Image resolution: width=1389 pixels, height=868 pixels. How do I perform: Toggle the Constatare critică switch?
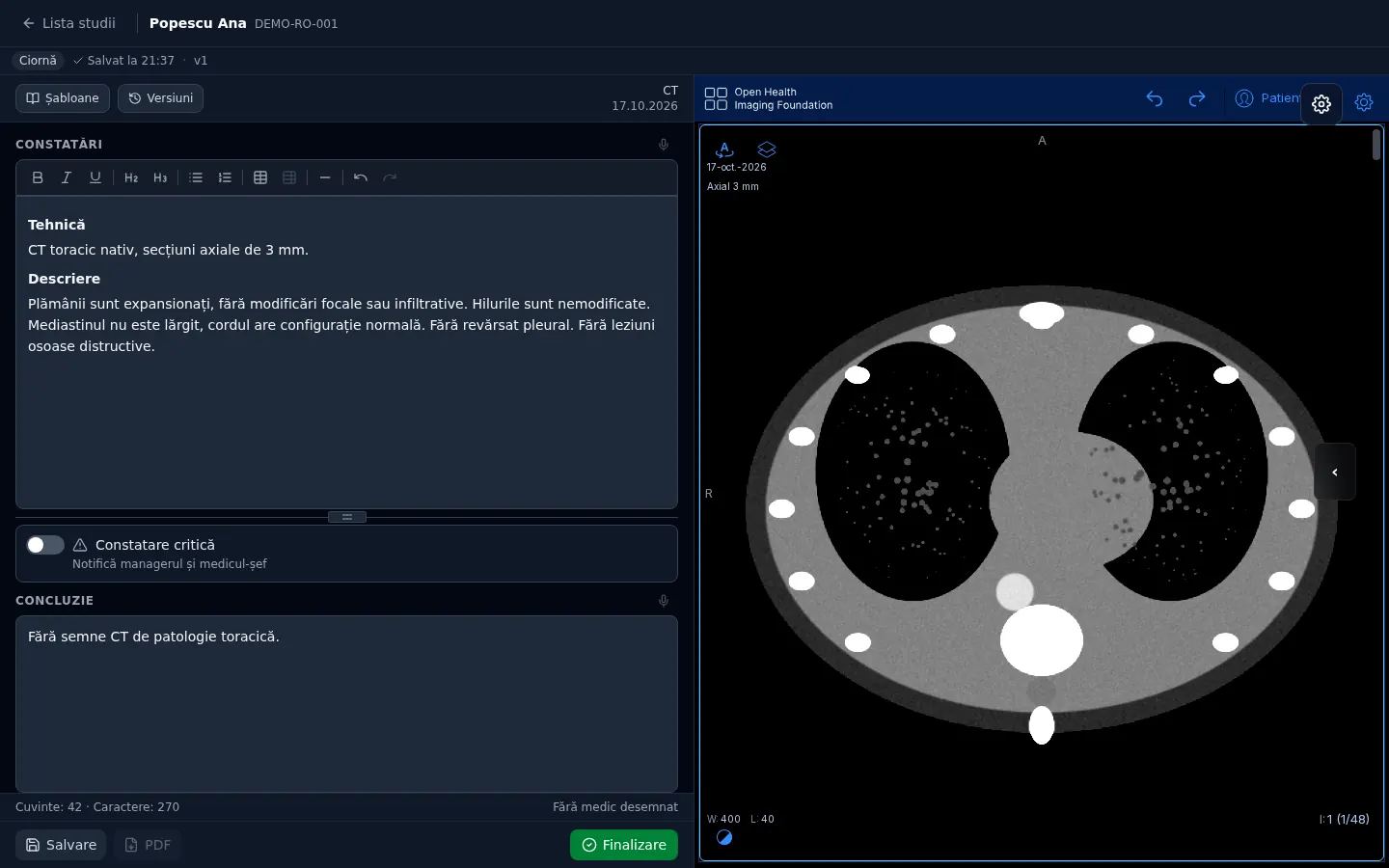click(45, 545)
